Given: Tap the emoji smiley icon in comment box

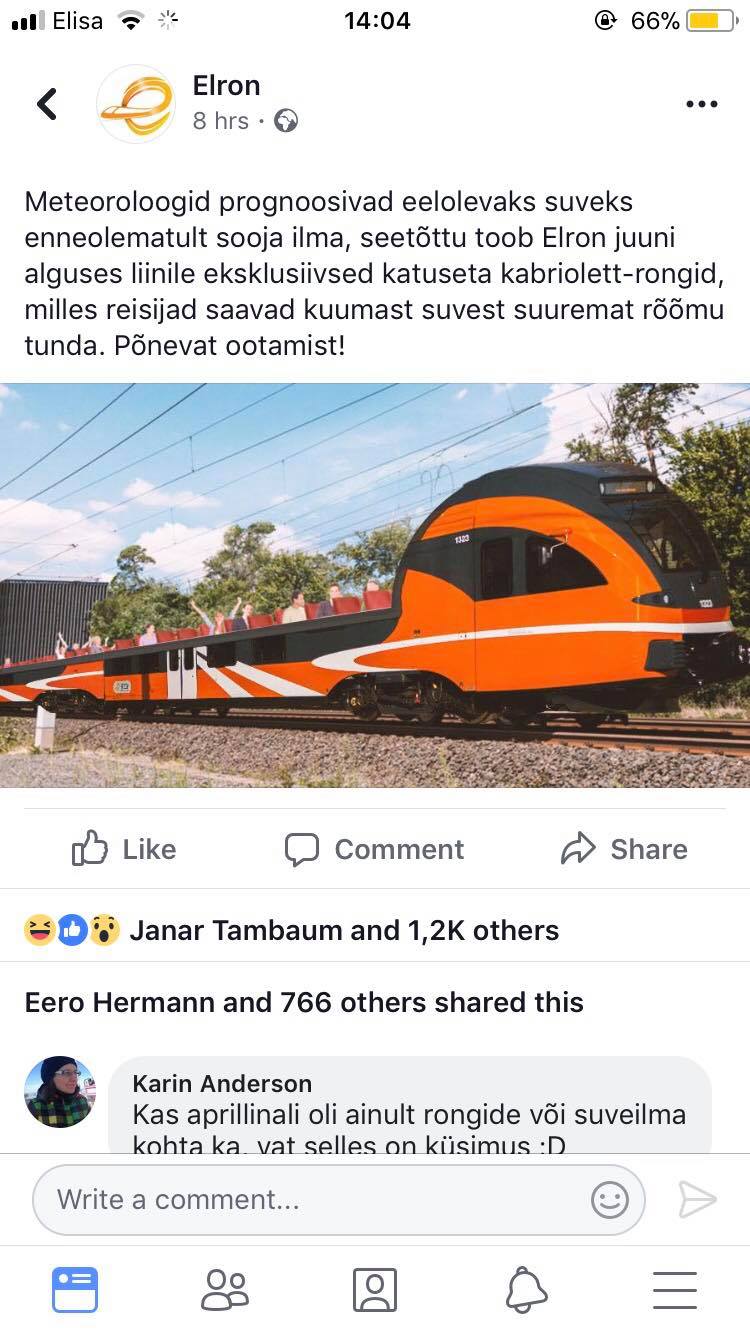Looking at the screenshot, I should 609,1199.
